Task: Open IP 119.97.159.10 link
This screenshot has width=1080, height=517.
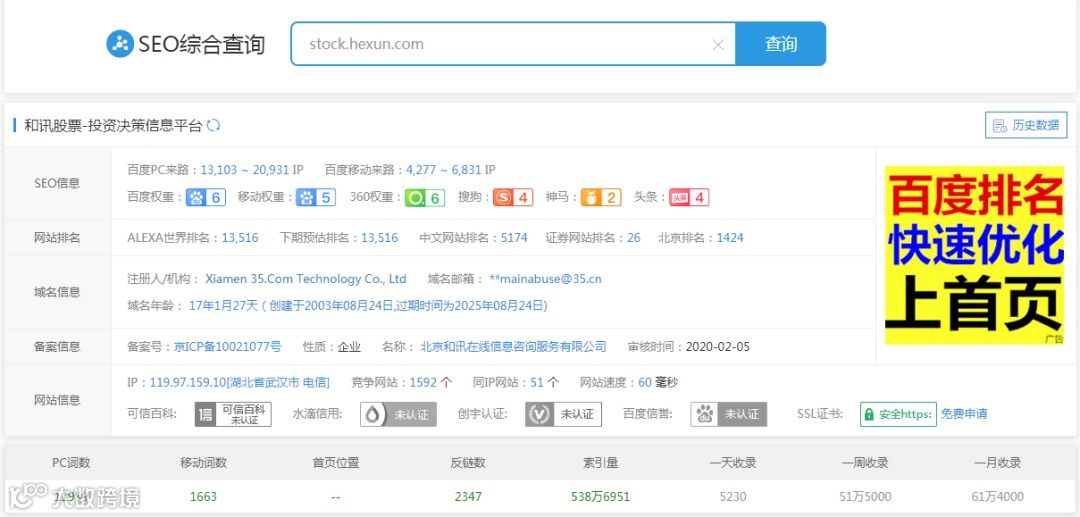Action: (239, 382)
